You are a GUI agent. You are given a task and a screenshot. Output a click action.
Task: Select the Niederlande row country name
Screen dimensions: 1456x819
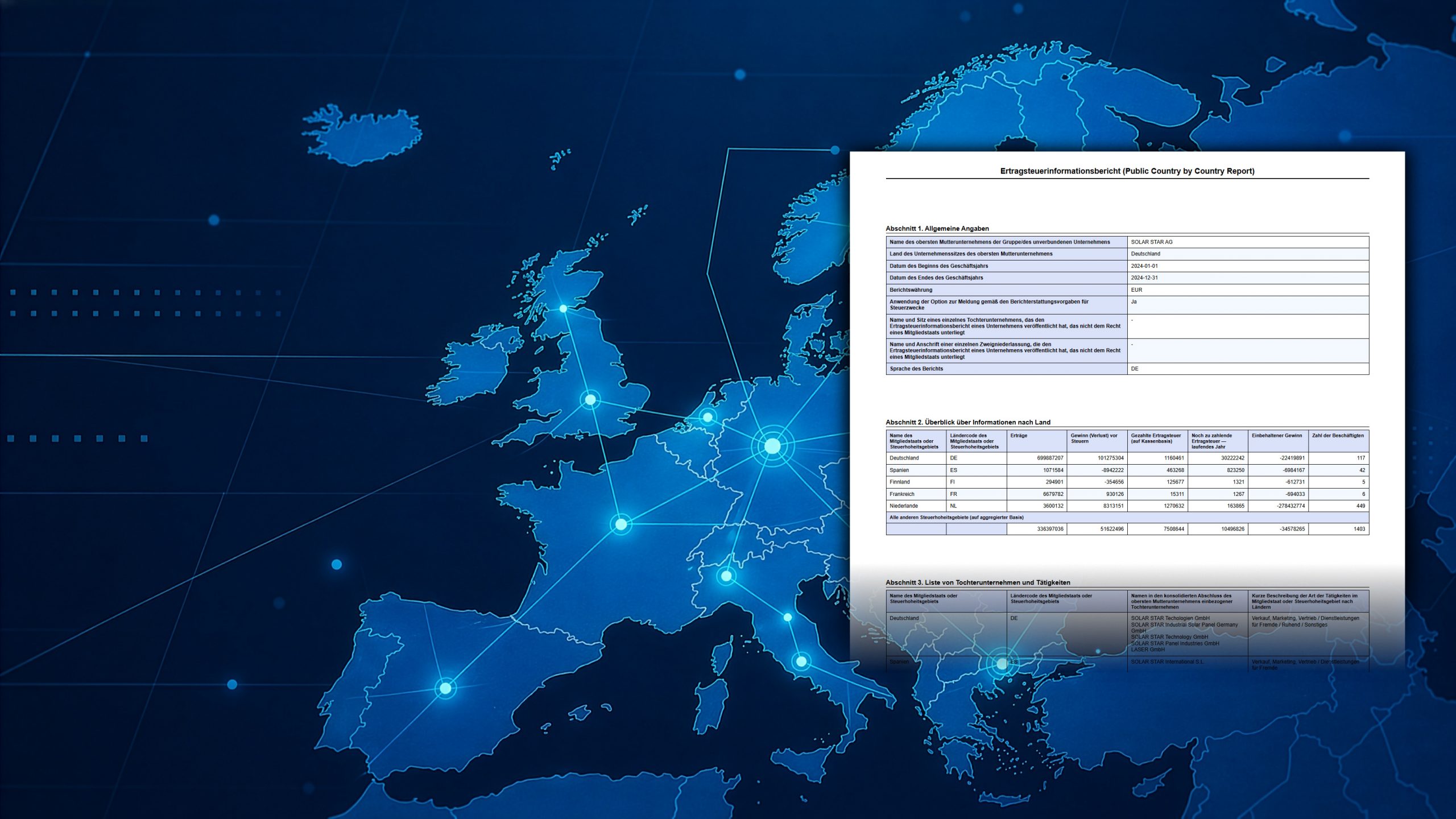(x=903, y=506)
